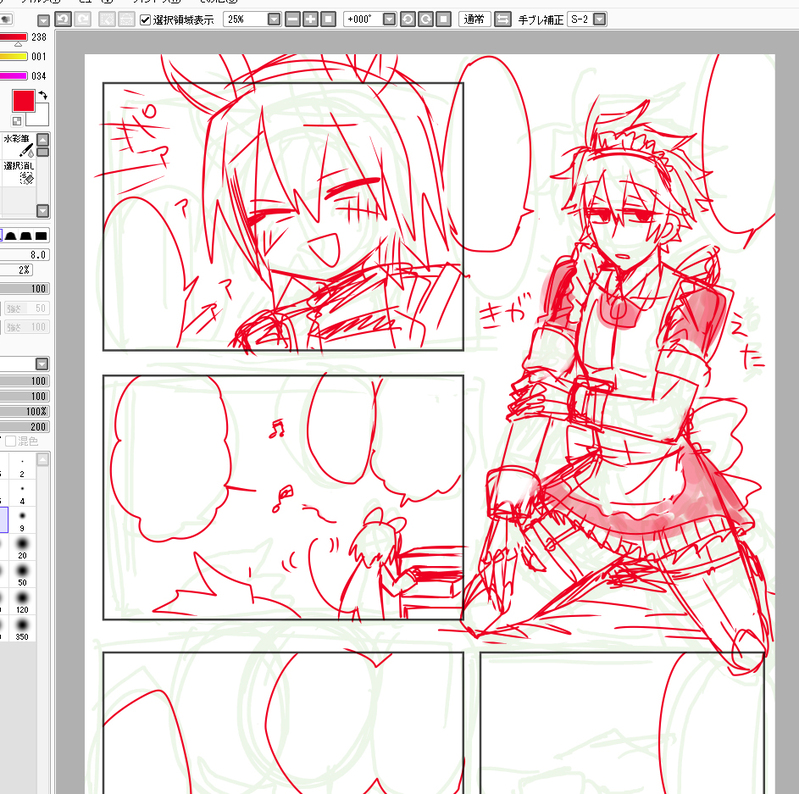Select the 水彩筆 watercolor brush tool

pyautogui.click(x=18, y=145)
